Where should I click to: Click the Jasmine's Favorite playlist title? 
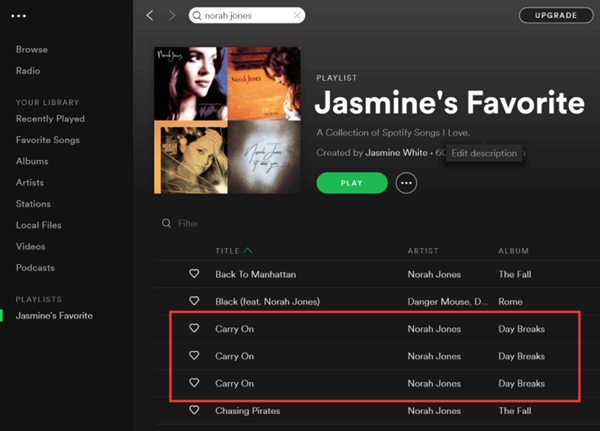coord(450,103)
